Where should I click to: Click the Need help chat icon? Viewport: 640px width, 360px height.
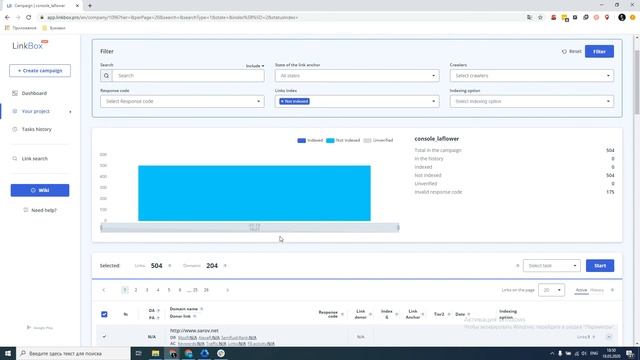(x=26, y=210)
